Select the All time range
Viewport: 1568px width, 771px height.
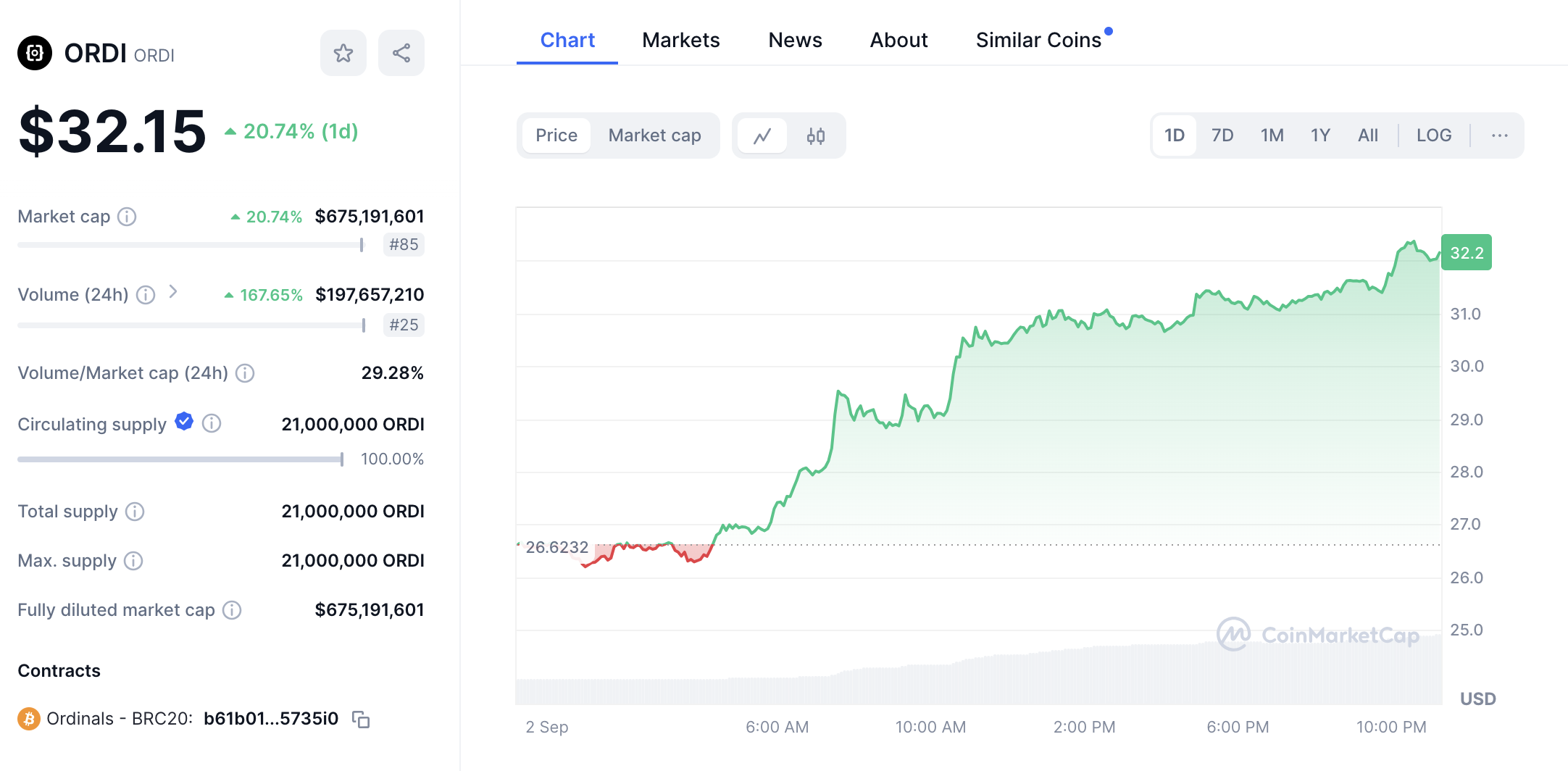[1368, 136]
